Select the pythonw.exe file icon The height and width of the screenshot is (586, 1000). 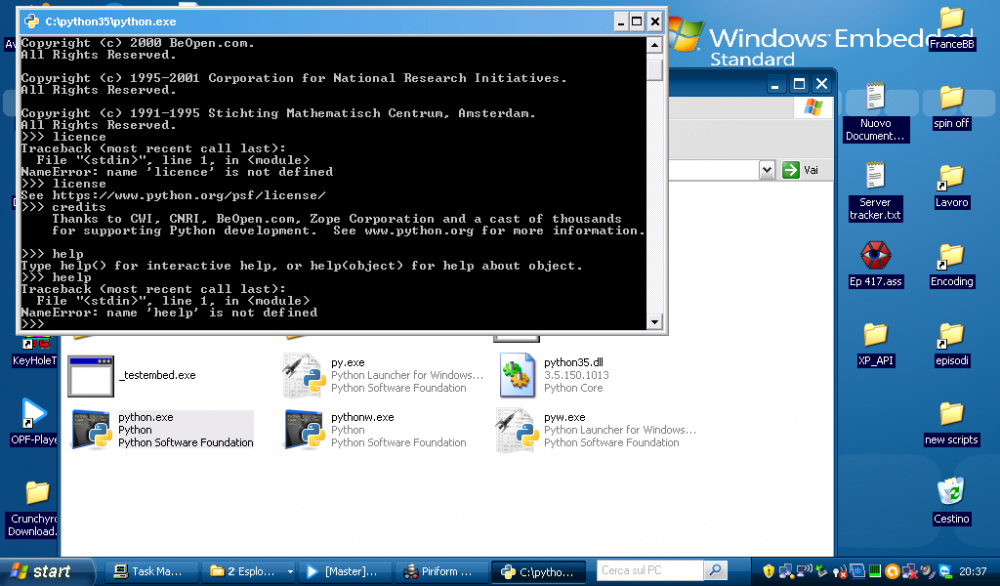(304, 429)
